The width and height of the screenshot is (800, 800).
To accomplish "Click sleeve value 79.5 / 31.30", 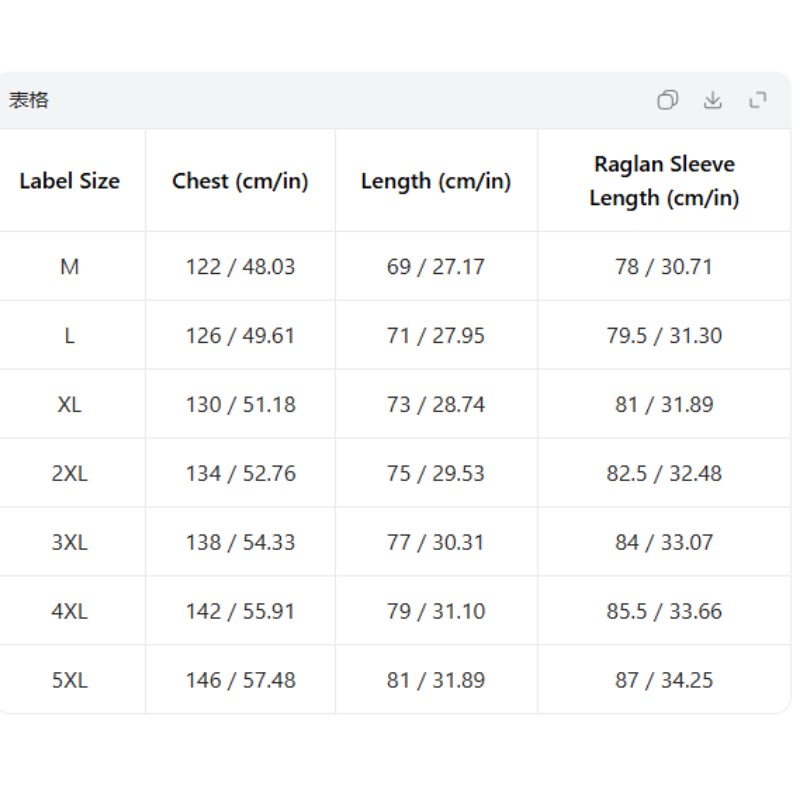I will click(664, 336).
